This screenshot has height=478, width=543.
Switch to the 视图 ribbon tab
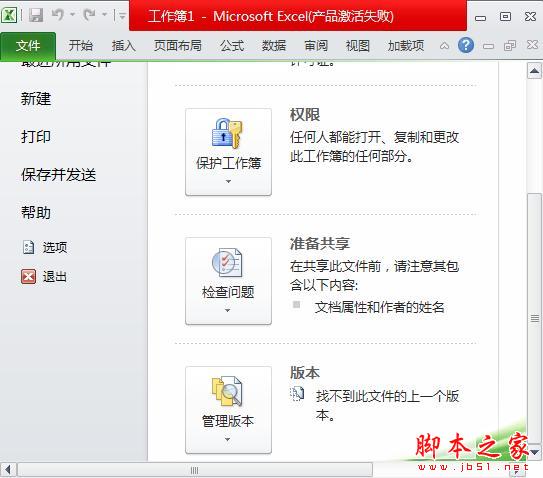pyautogui.click(x=358, y=46)
